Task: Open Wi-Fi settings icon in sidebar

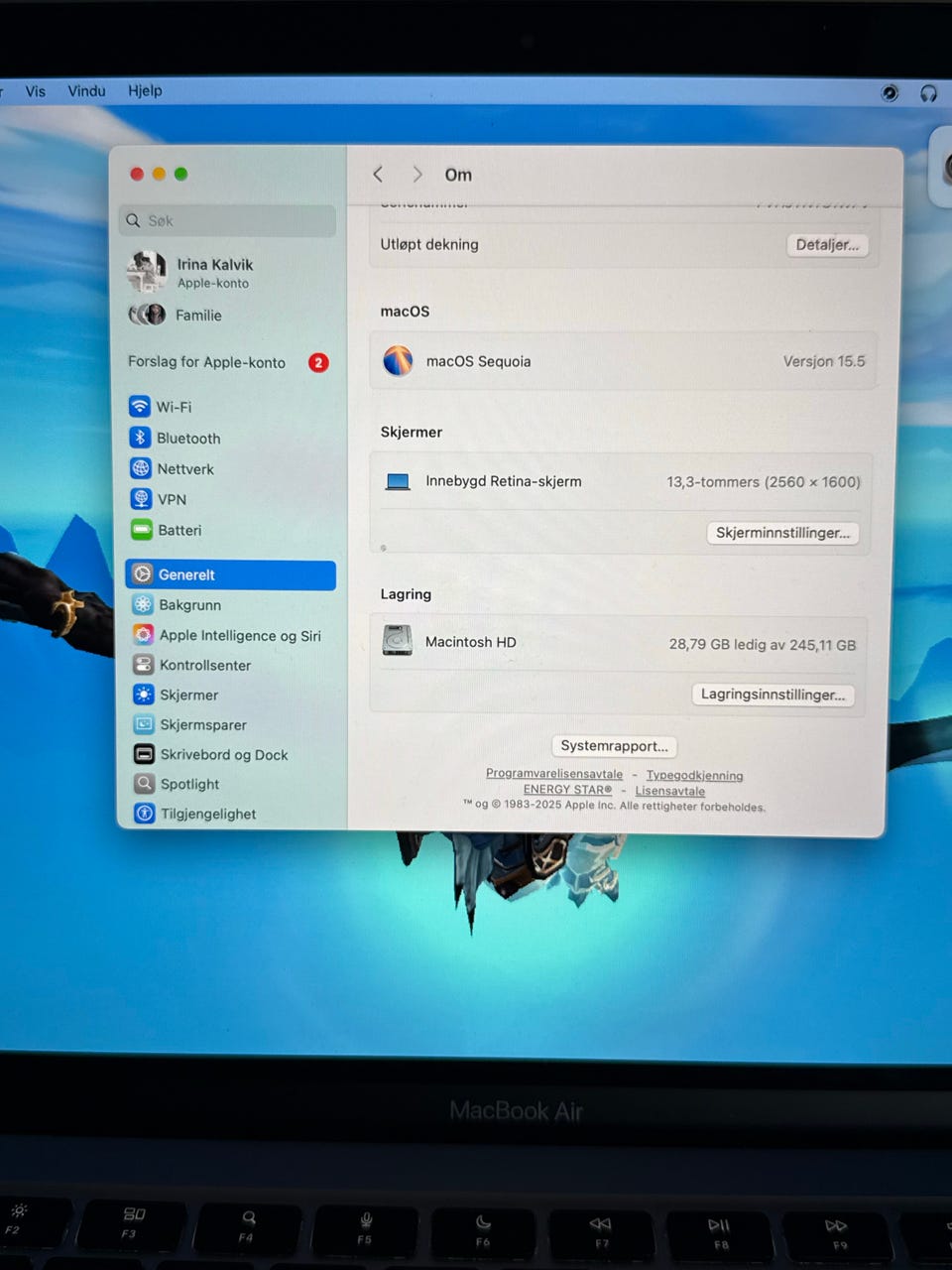Action: (x=140, y=406)
